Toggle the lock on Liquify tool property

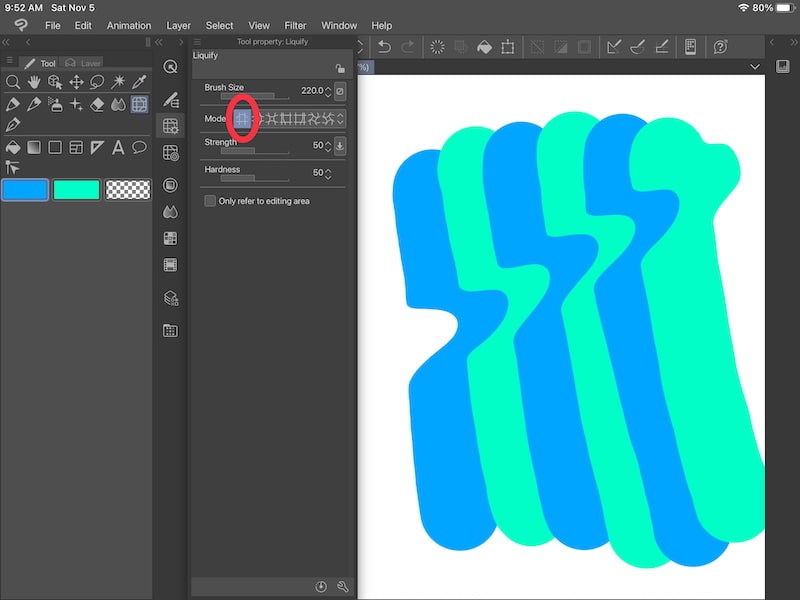click(340, 68)
